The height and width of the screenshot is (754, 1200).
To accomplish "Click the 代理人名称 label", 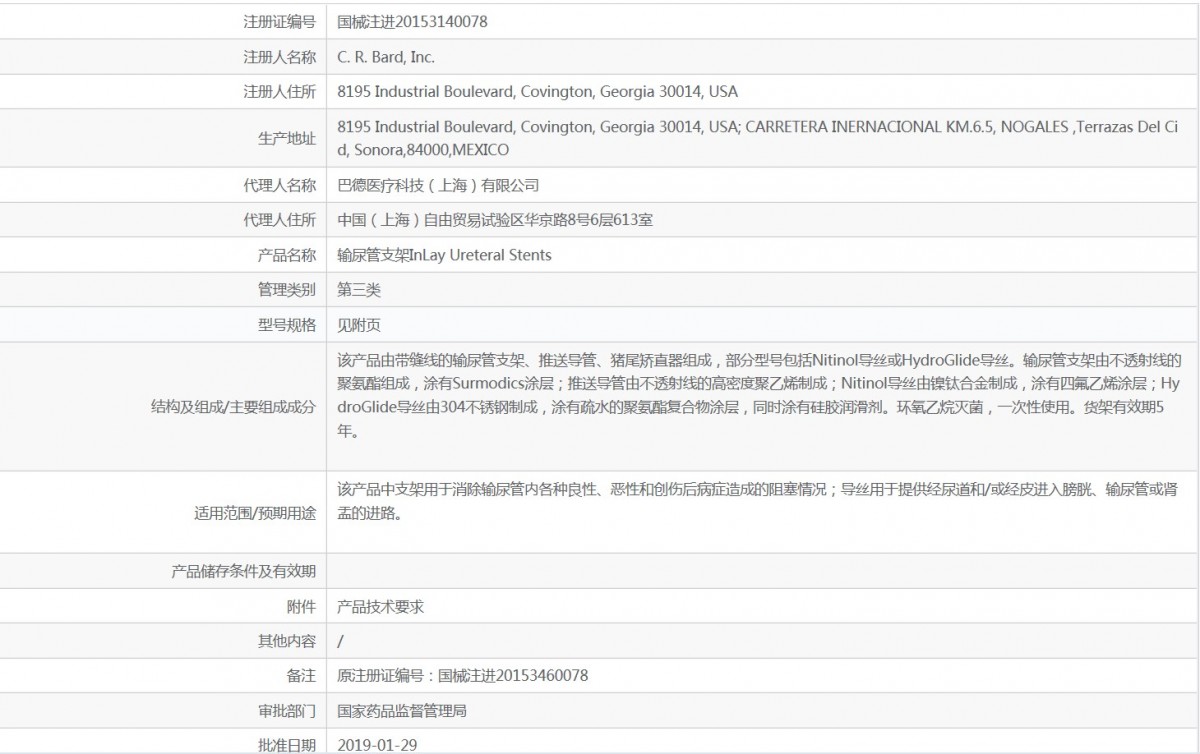I will (279, 185).
